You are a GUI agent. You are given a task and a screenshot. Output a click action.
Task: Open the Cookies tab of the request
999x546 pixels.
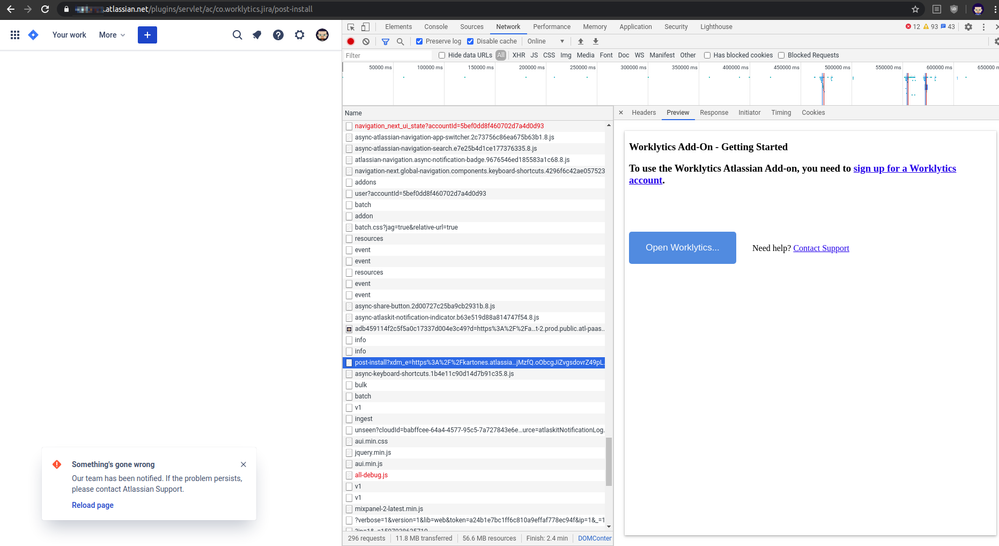[x=813, y=113]
